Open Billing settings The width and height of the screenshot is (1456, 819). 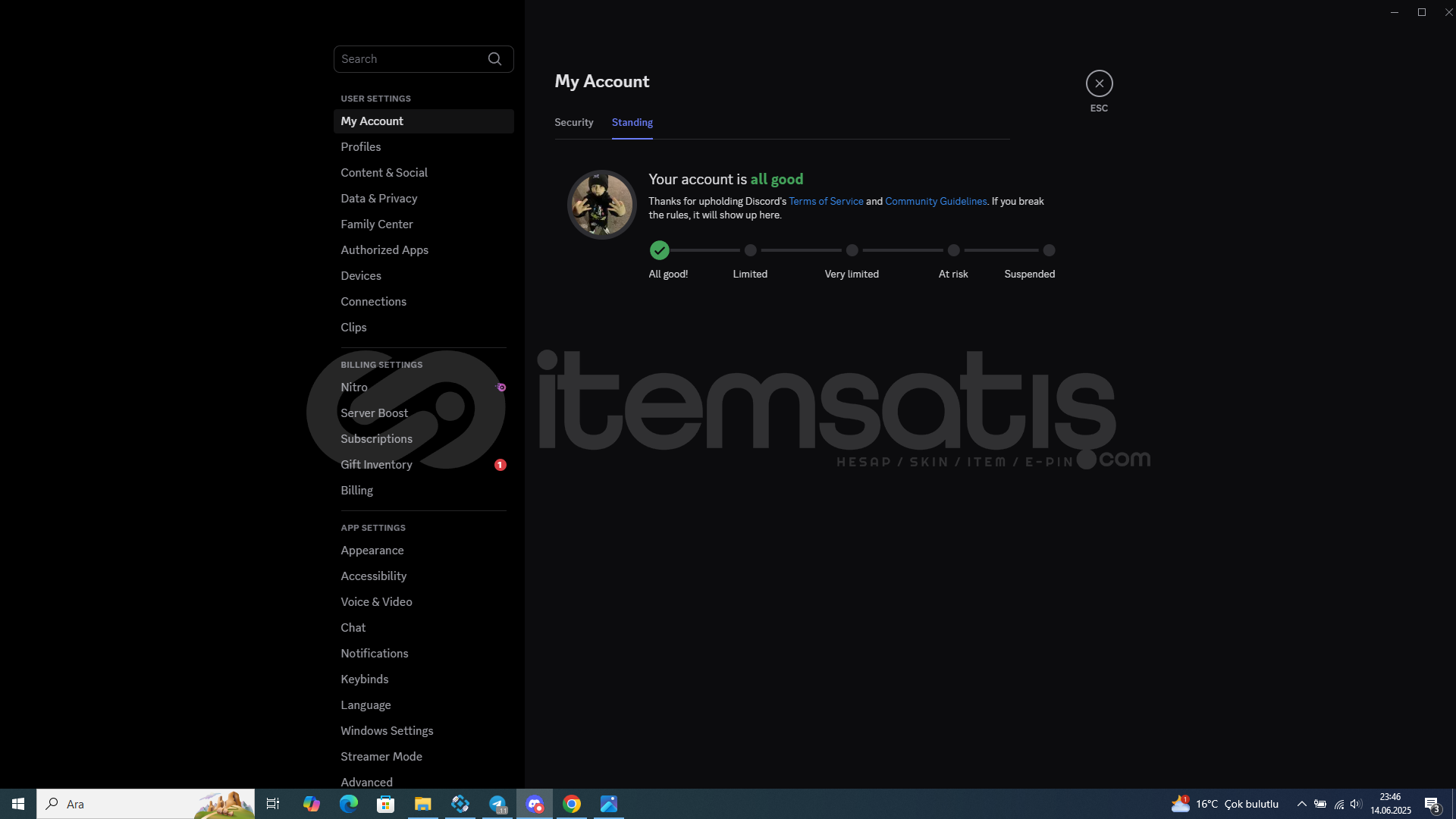(x=424, y=491)
